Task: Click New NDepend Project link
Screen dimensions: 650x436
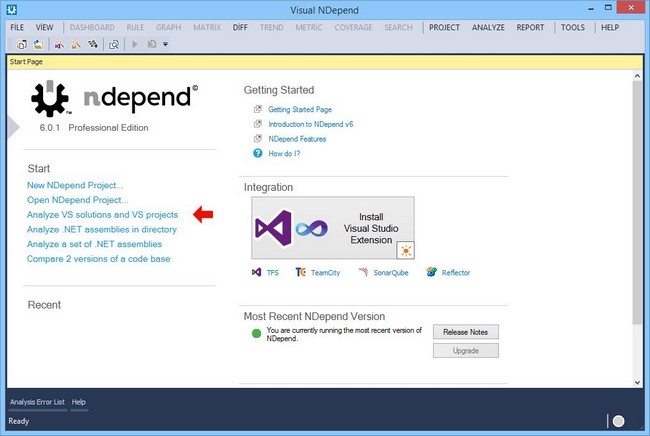Action: pos(75,185)
